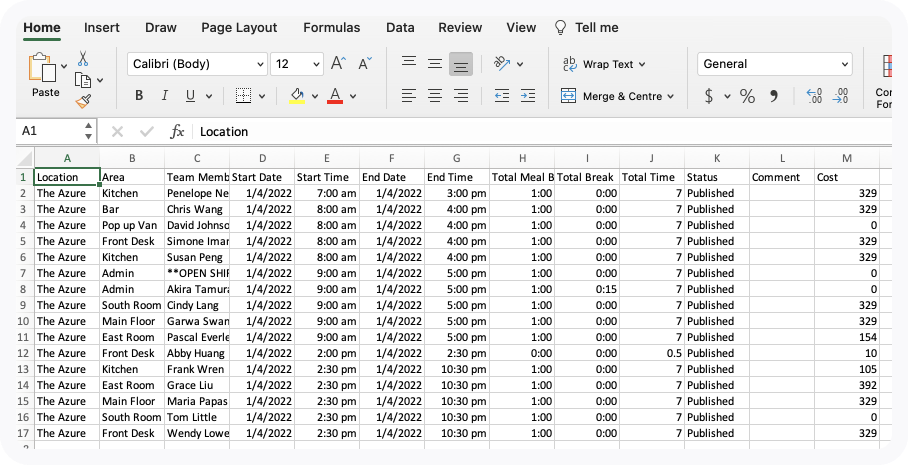Click the Cut scissors icon
The height and width of the screenshot is (465, 908).
pyautogui.click(x=83, y=58)
